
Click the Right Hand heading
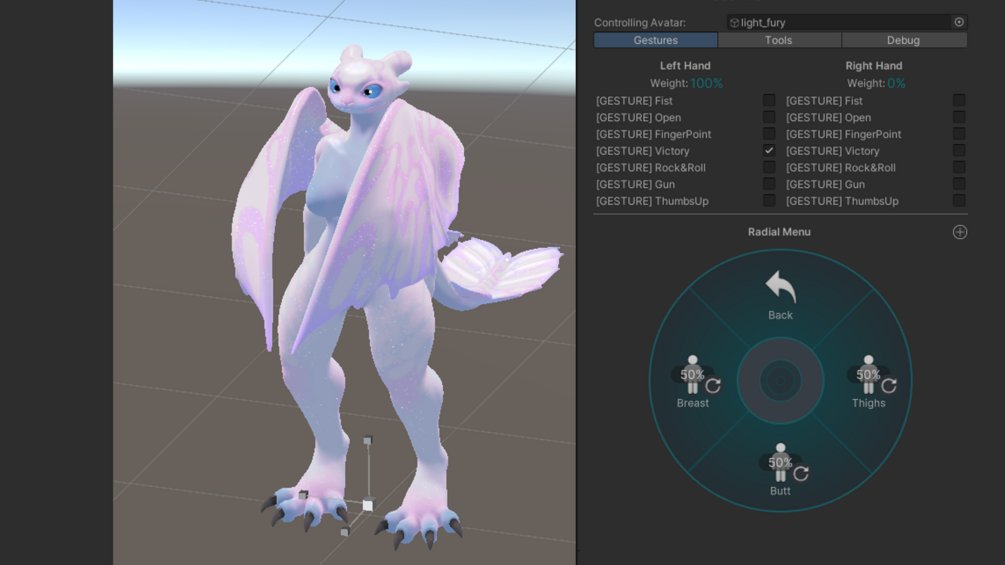(874, 65)
